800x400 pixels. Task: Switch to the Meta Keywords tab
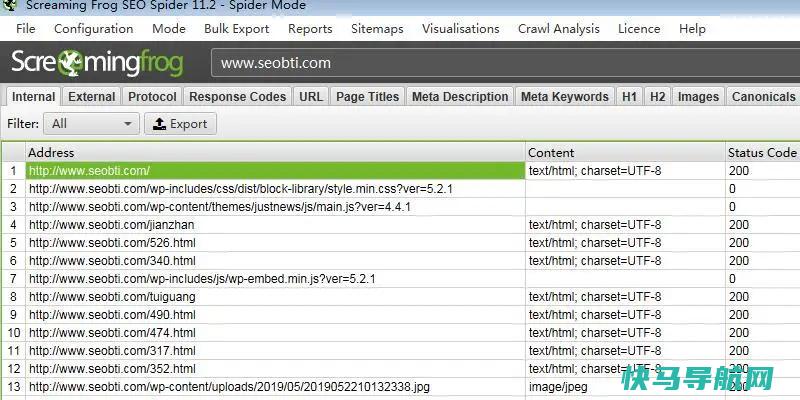565,96
